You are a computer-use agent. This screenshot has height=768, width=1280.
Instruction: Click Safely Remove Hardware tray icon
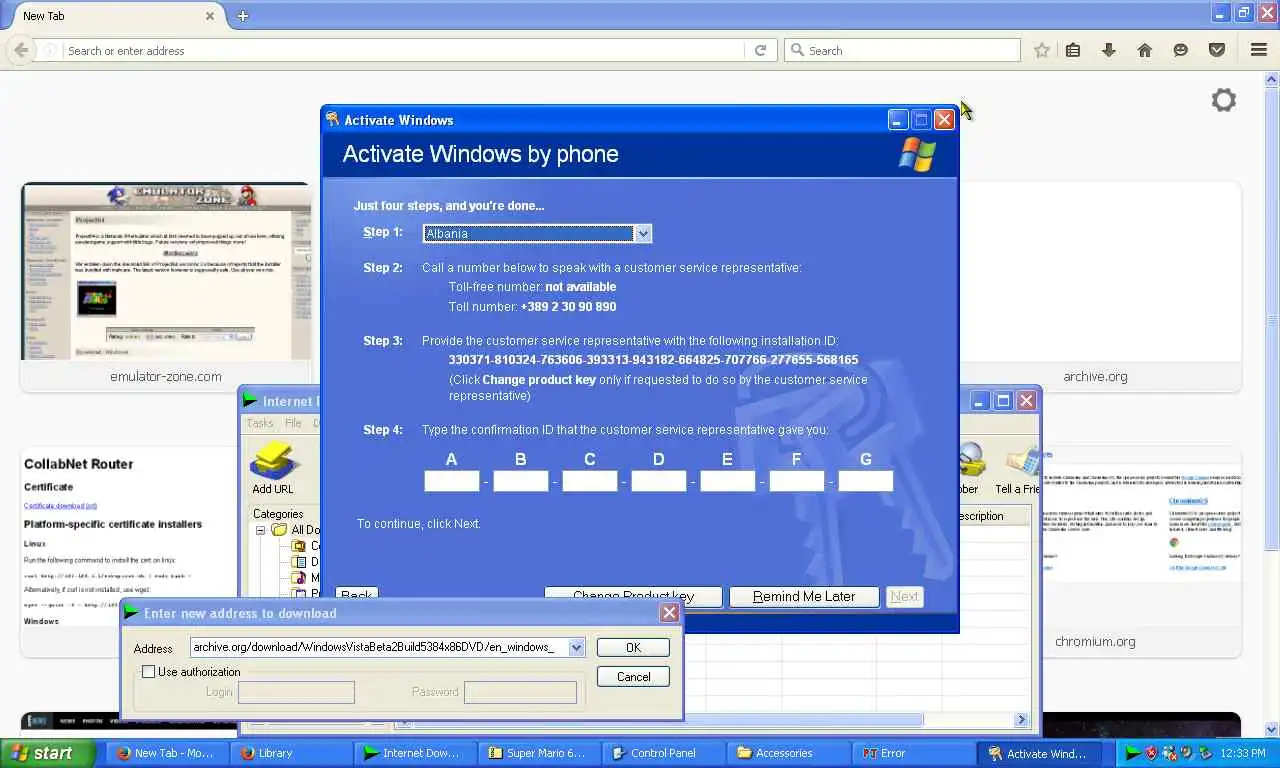1205,753
